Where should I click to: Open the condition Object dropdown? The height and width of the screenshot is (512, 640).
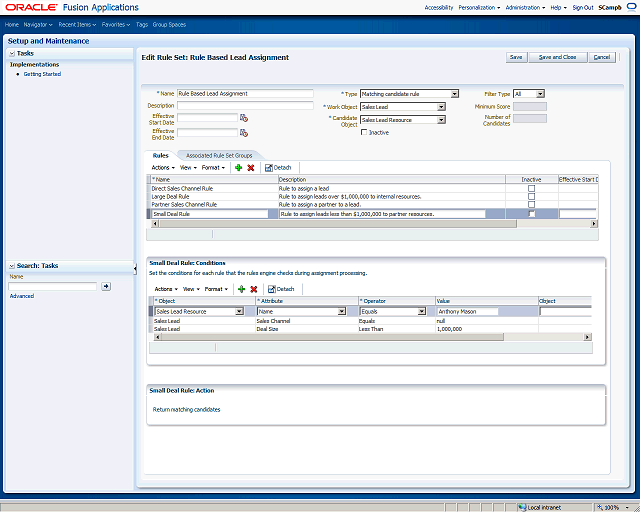coord(239,312)
